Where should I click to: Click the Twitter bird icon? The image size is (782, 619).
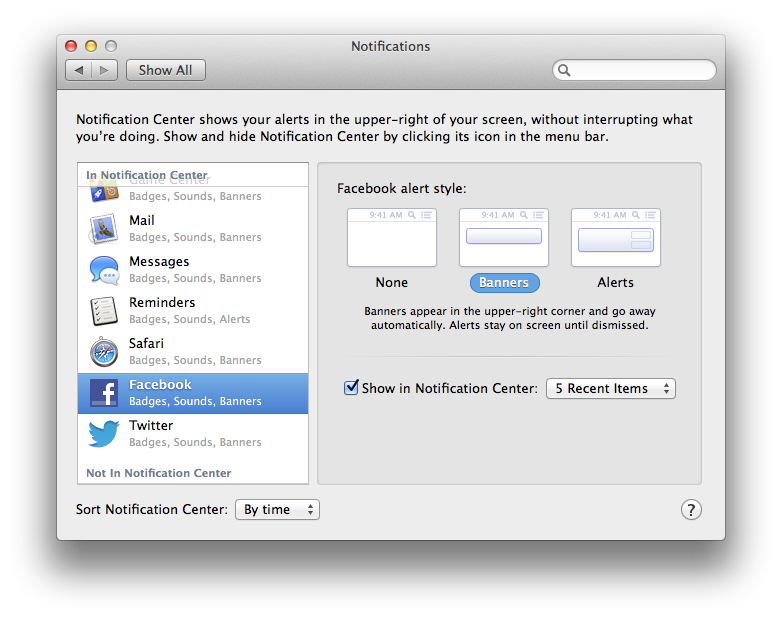tap(104, 433)
